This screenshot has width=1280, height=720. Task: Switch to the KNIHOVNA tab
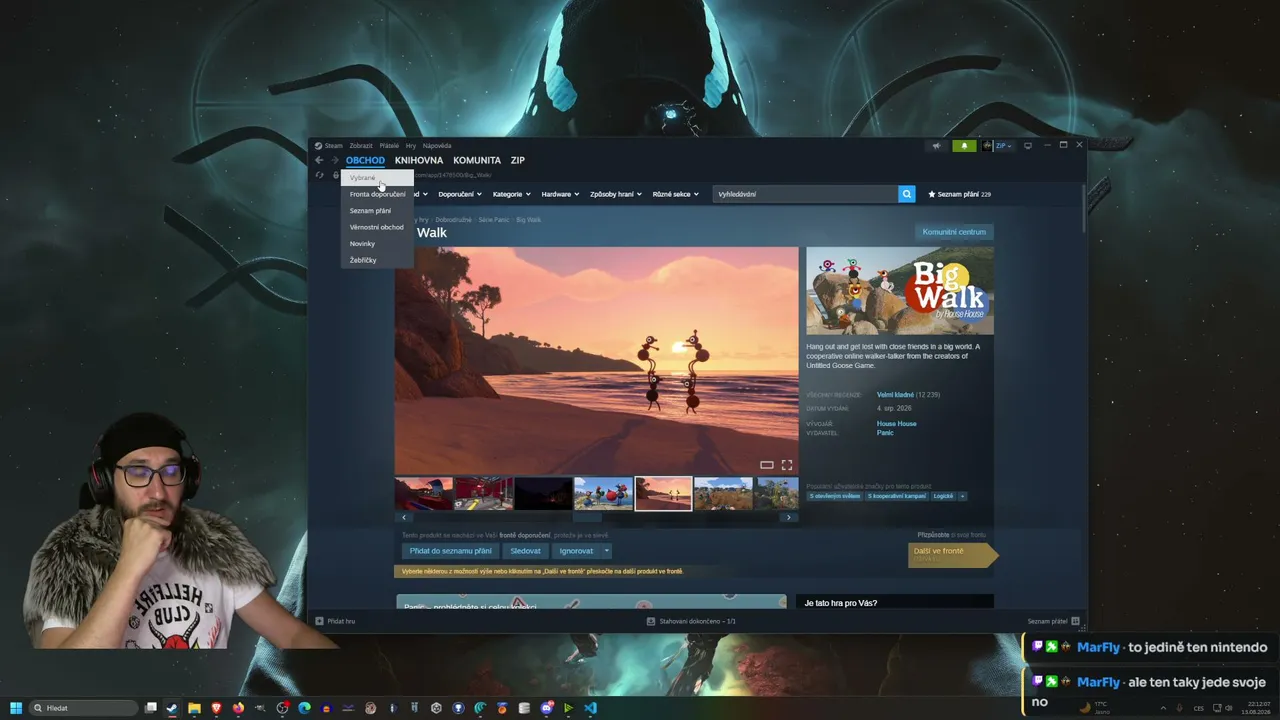tap(419, 160)
